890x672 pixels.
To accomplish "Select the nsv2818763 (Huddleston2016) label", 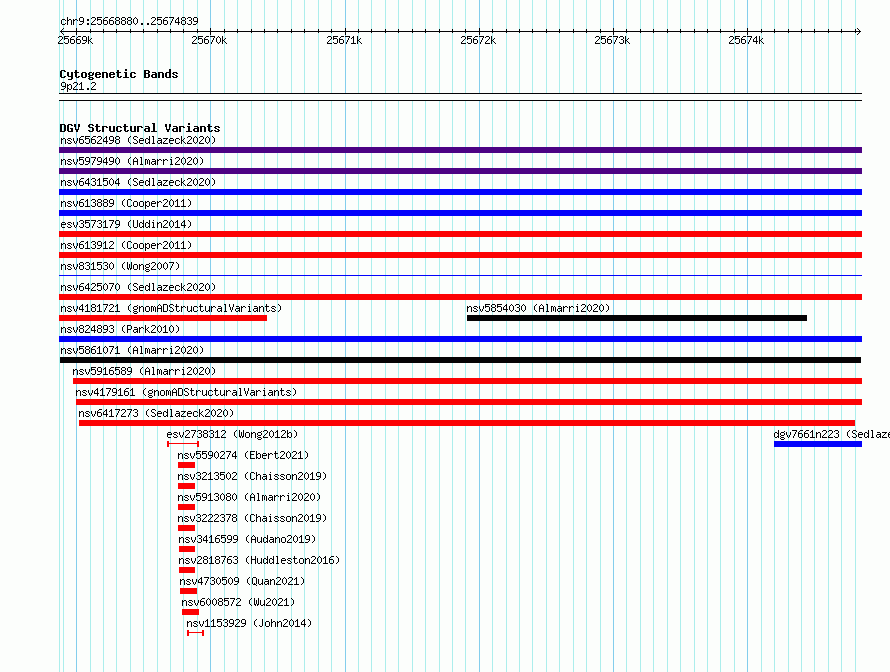I will coord(259,560).
